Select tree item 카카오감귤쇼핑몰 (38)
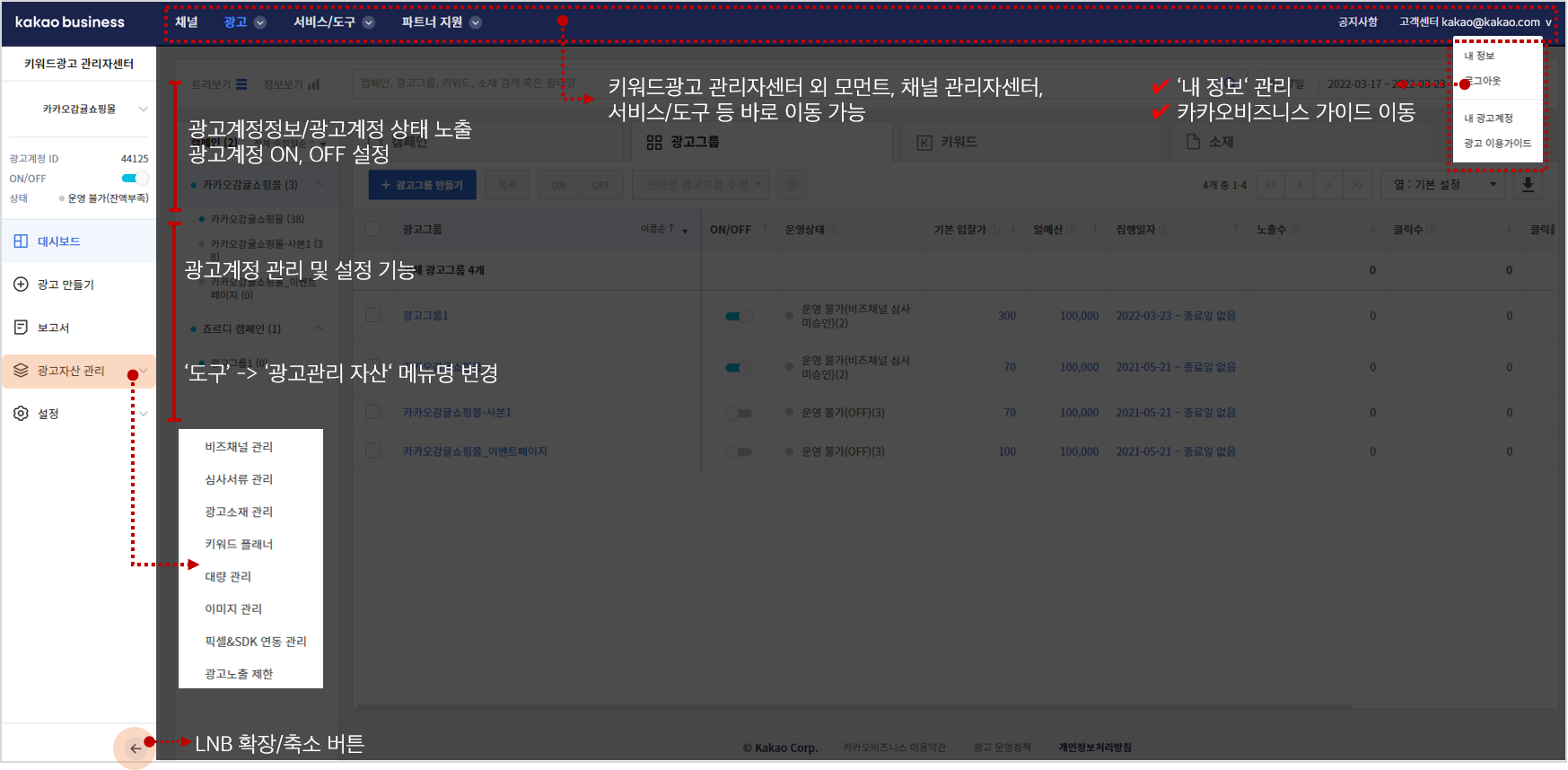 point(257,219)
